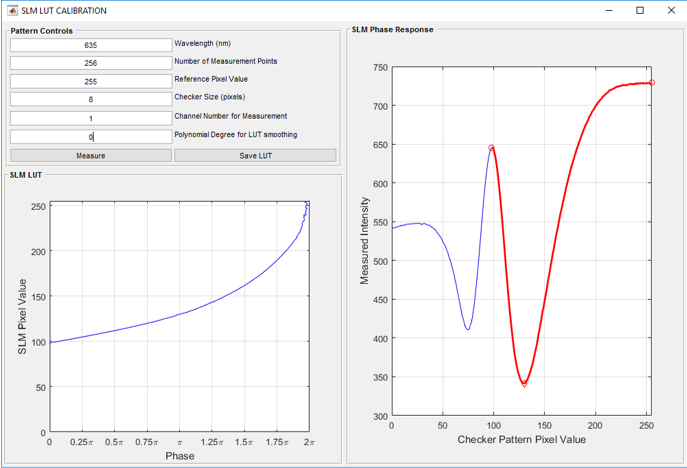Screen dimensions: 687x468
Task: Focus the Polynomial Degree for LUT smoothing field
Action: point(91,136)
